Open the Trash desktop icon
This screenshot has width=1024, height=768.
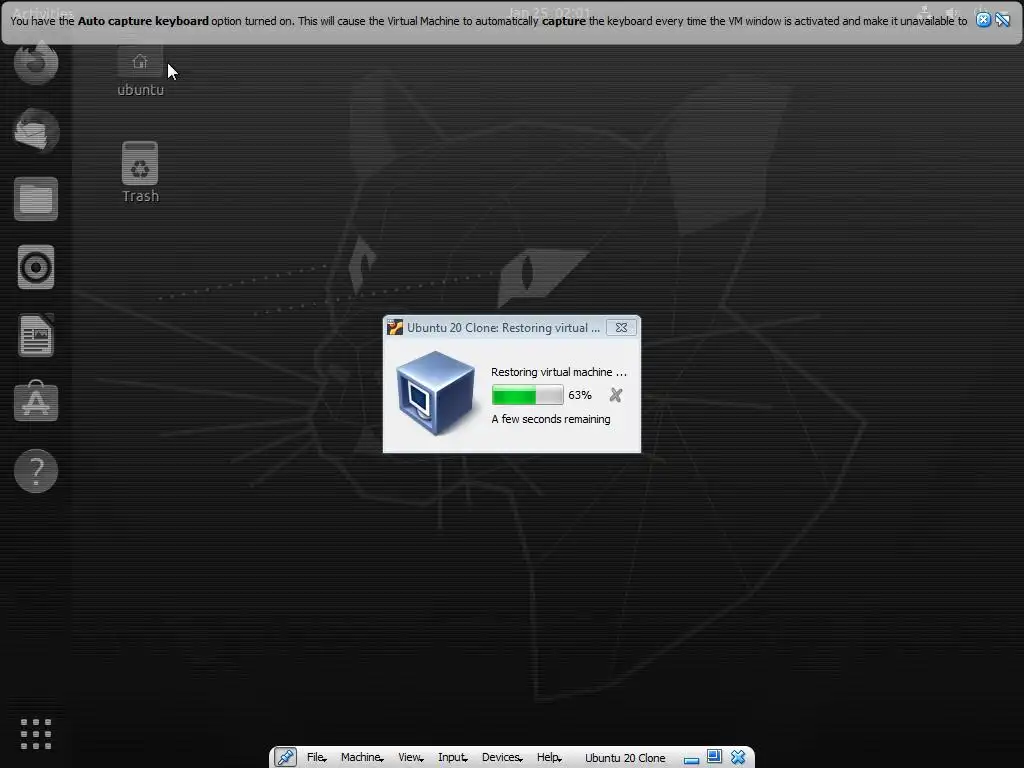[140, 172]
